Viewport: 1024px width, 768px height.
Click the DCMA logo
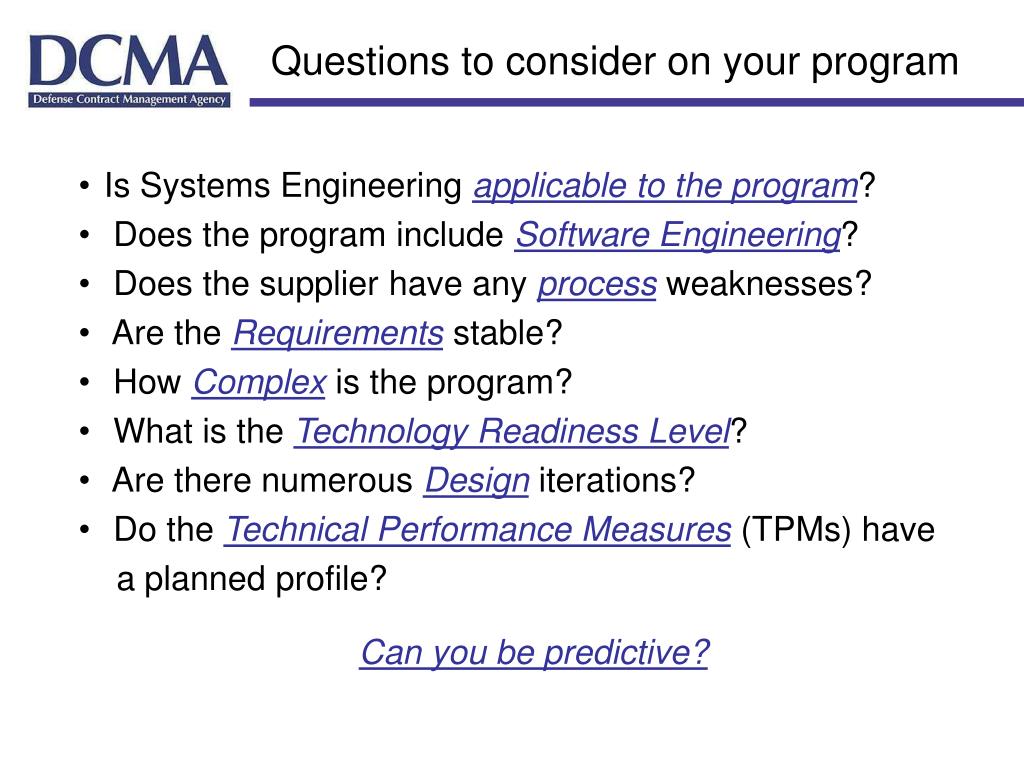pyautogui.click(x=129, y=71)
